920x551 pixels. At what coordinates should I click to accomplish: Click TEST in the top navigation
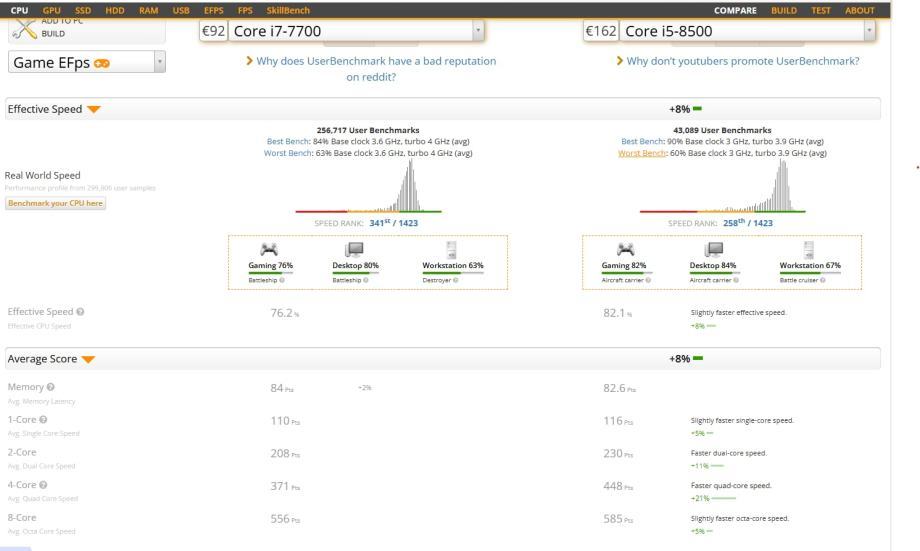point(821,10)
